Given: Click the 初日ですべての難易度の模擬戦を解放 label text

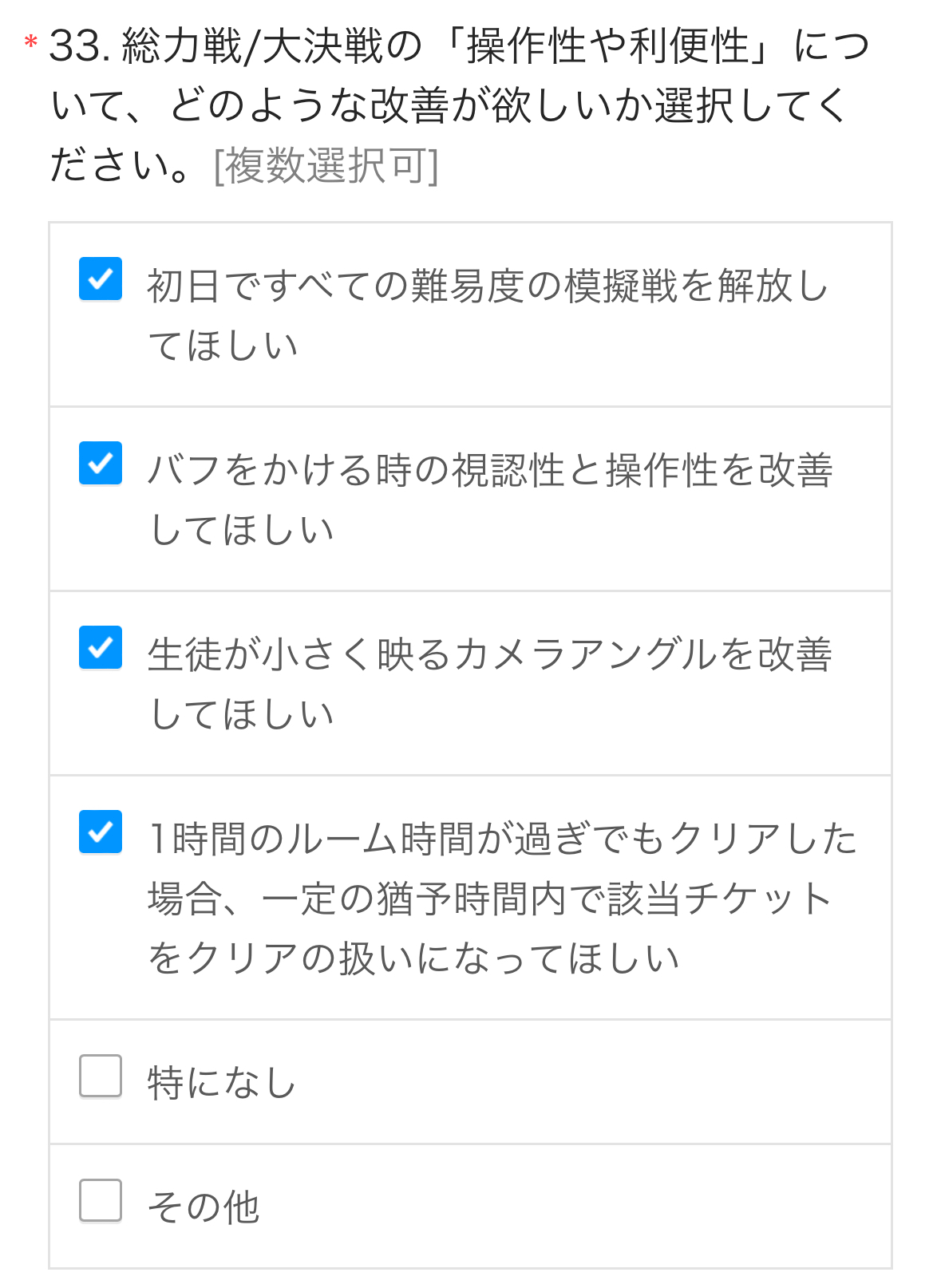Looking at the screenshot, I should point(487,286).
